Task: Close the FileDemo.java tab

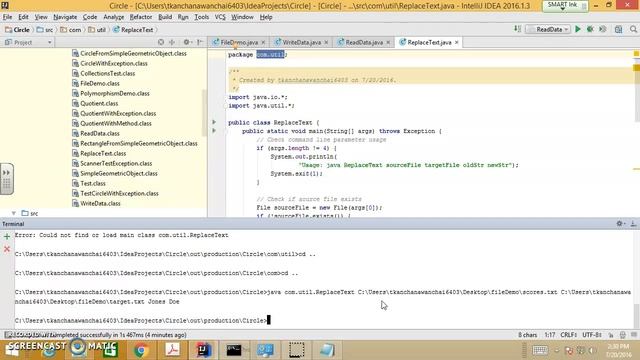Action: pos(263,42)
